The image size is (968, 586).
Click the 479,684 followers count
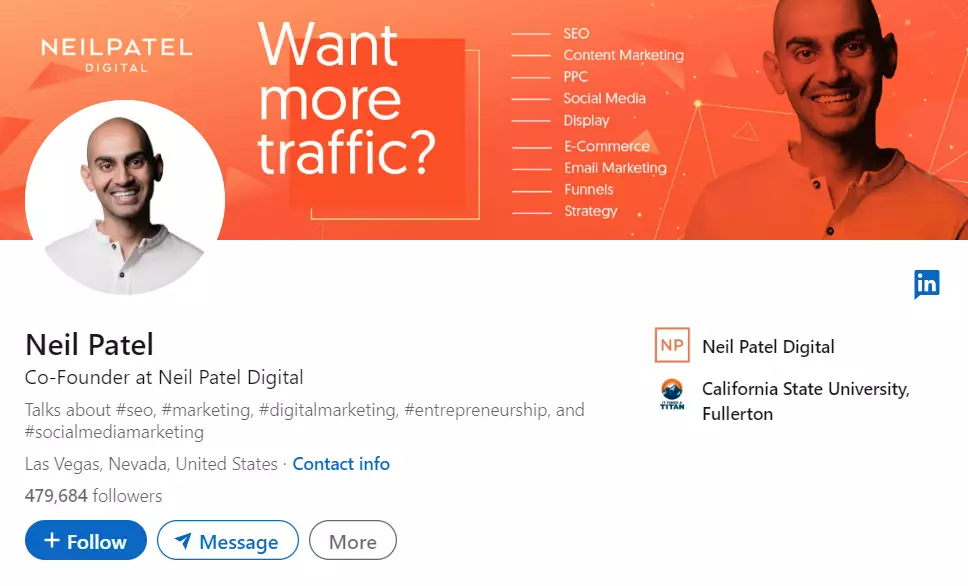tap(93, 496)
